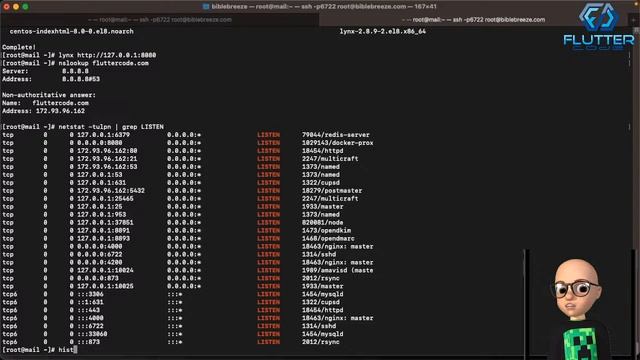
Task: Click the 'lynx-2.8.9-2.el8.x86_64' package text
Action: [382, 31]
